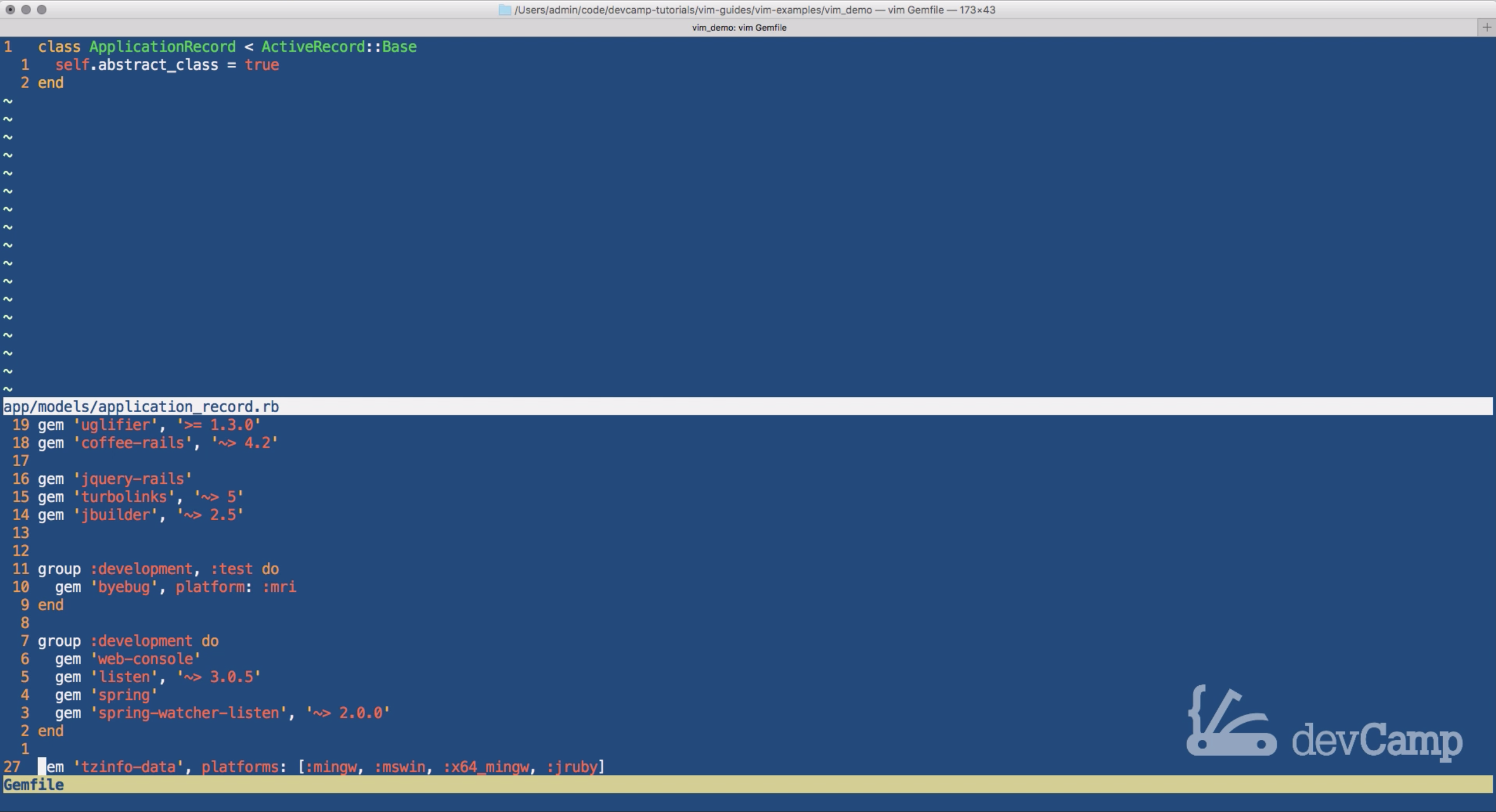Select the 'vim_demo: vim Gemfile' tab
This screenshot has height=812, width=1496.
pyautogui.click(x=739, y=28)
